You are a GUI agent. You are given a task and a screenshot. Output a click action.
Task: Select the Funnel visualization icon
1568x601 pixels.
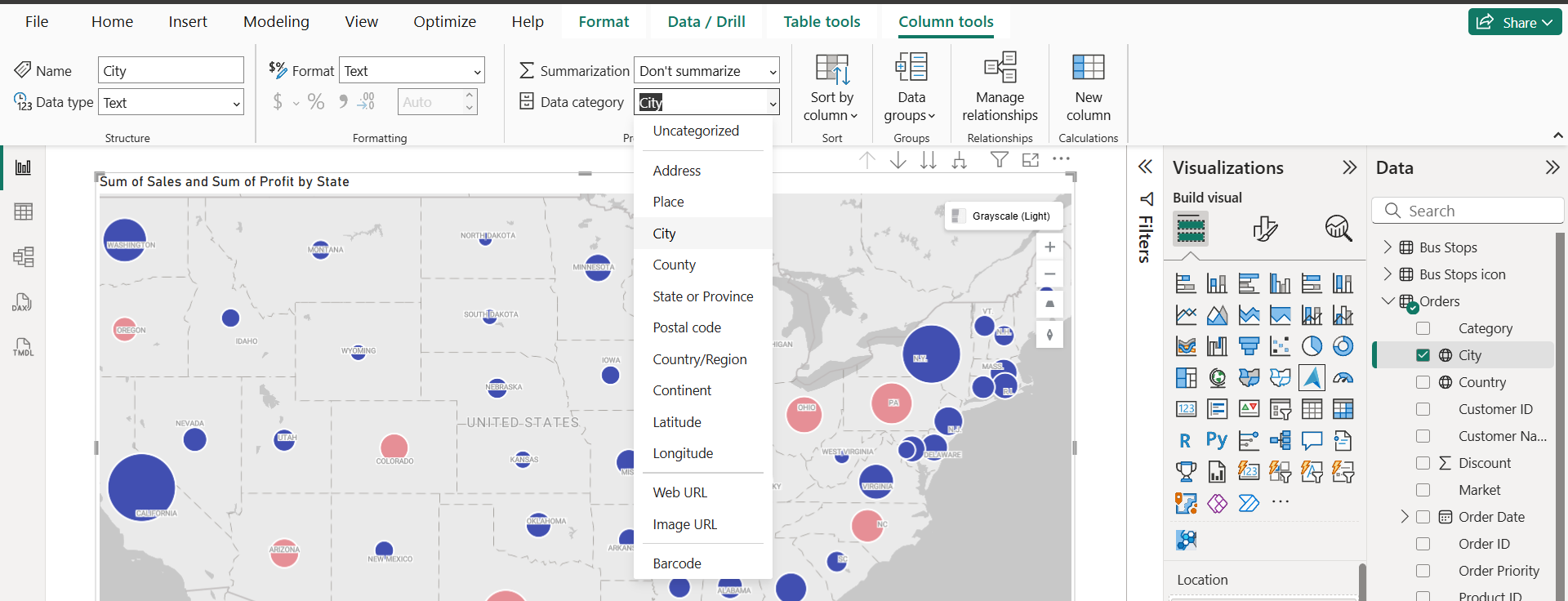(x=1249, y=346)
